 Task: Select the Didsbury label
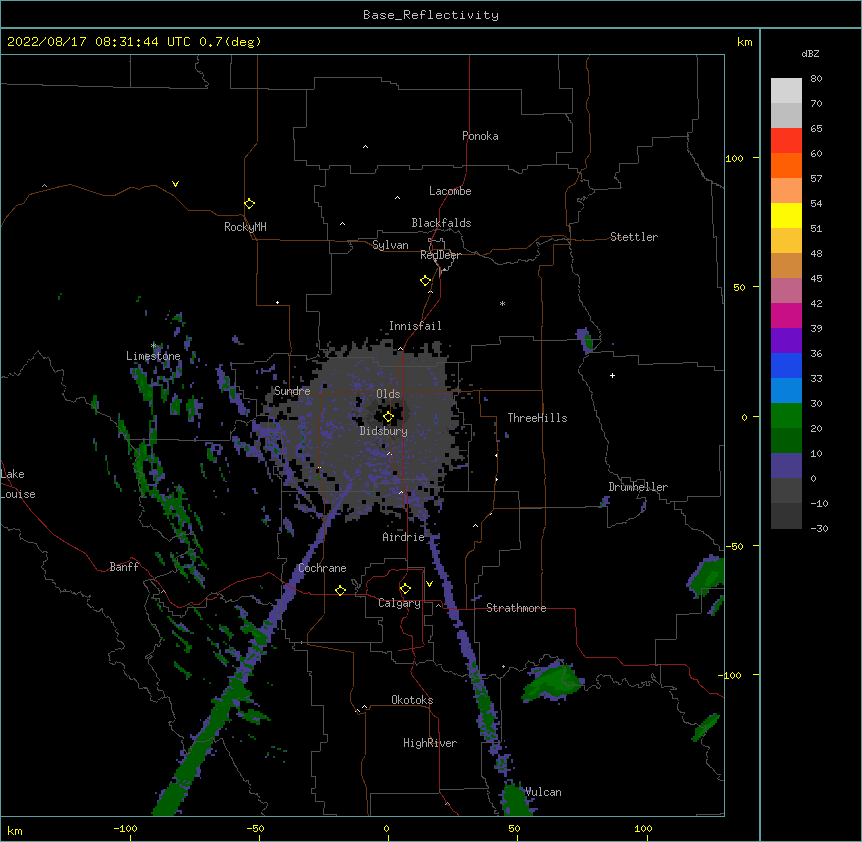(x=384, y=431)
